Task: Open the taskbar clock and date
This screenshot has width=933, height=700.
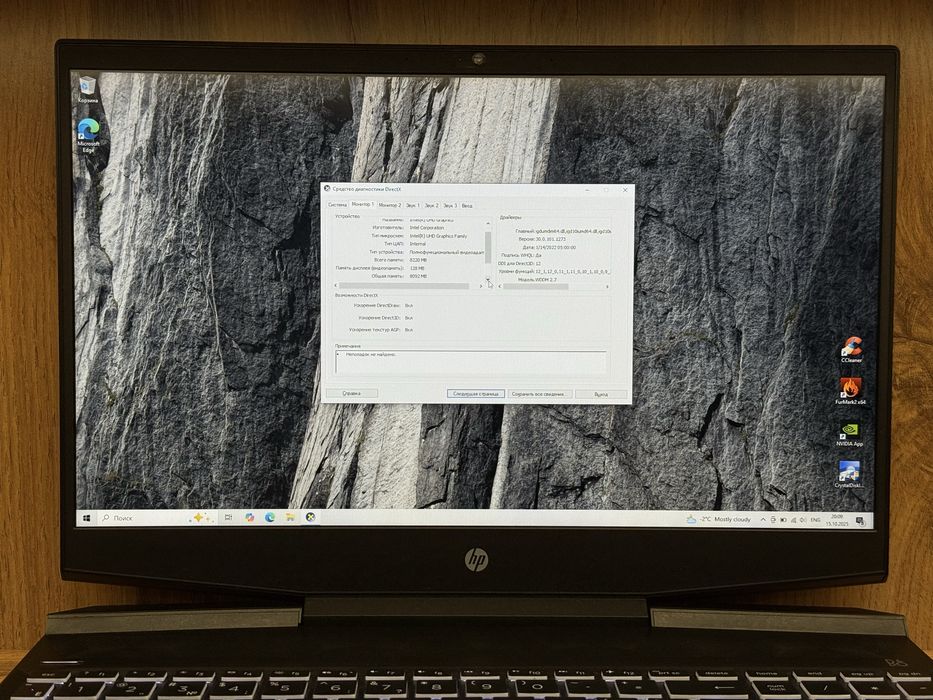Action: coord(837,520)
